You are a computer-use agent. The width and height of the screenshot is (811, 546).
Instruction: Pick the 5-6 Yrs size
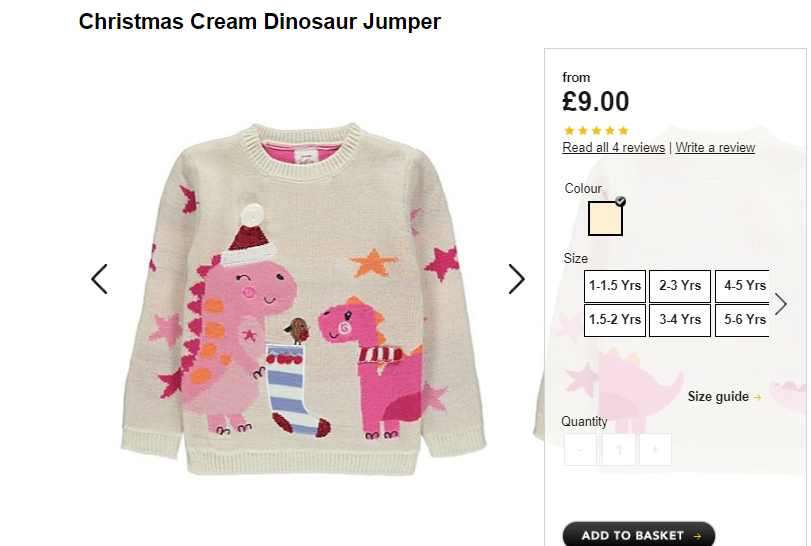(743, 320)
